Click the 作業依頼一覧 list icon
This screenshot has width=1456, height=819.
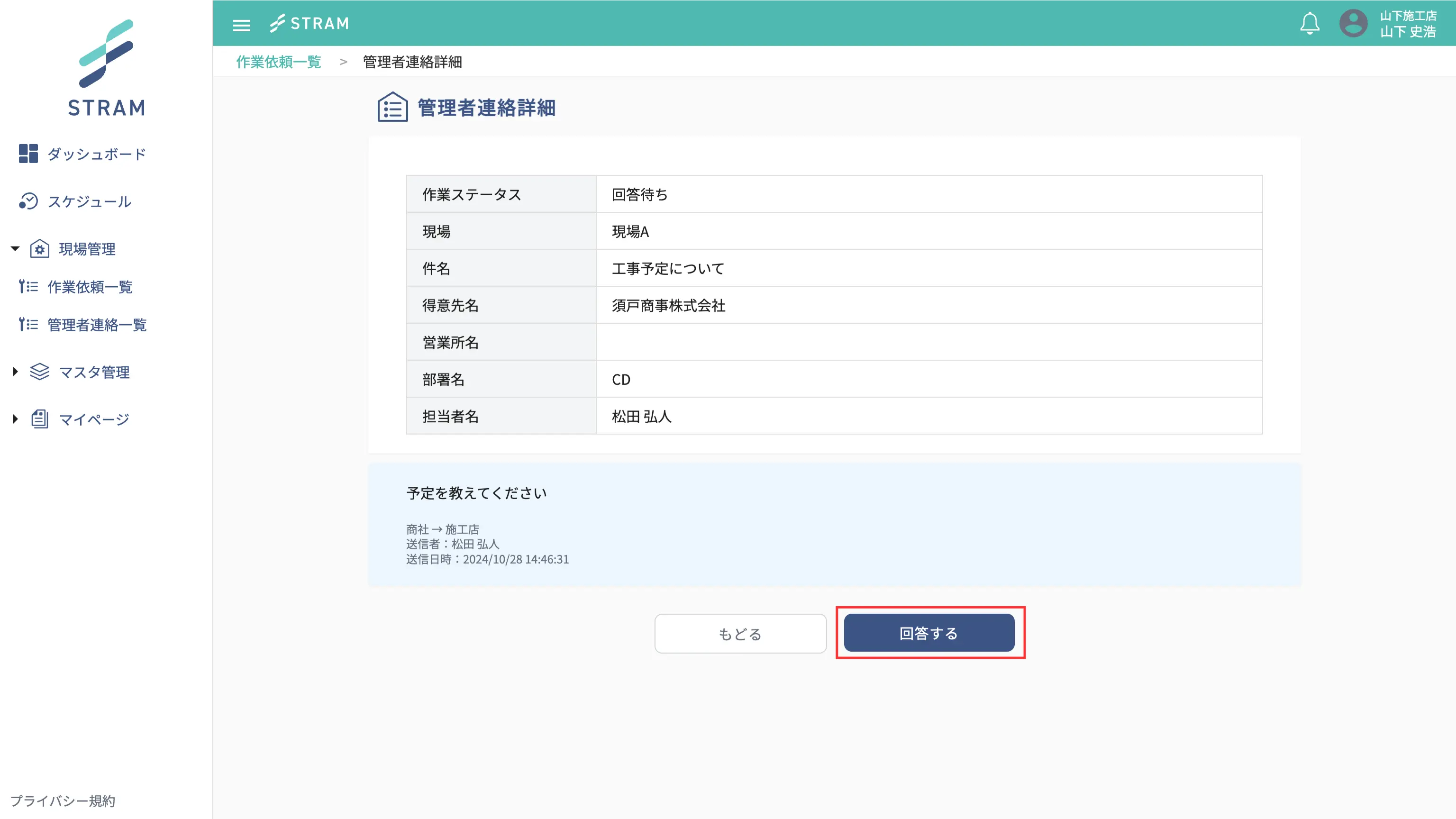pyautogui.click(x=28, y=287)
